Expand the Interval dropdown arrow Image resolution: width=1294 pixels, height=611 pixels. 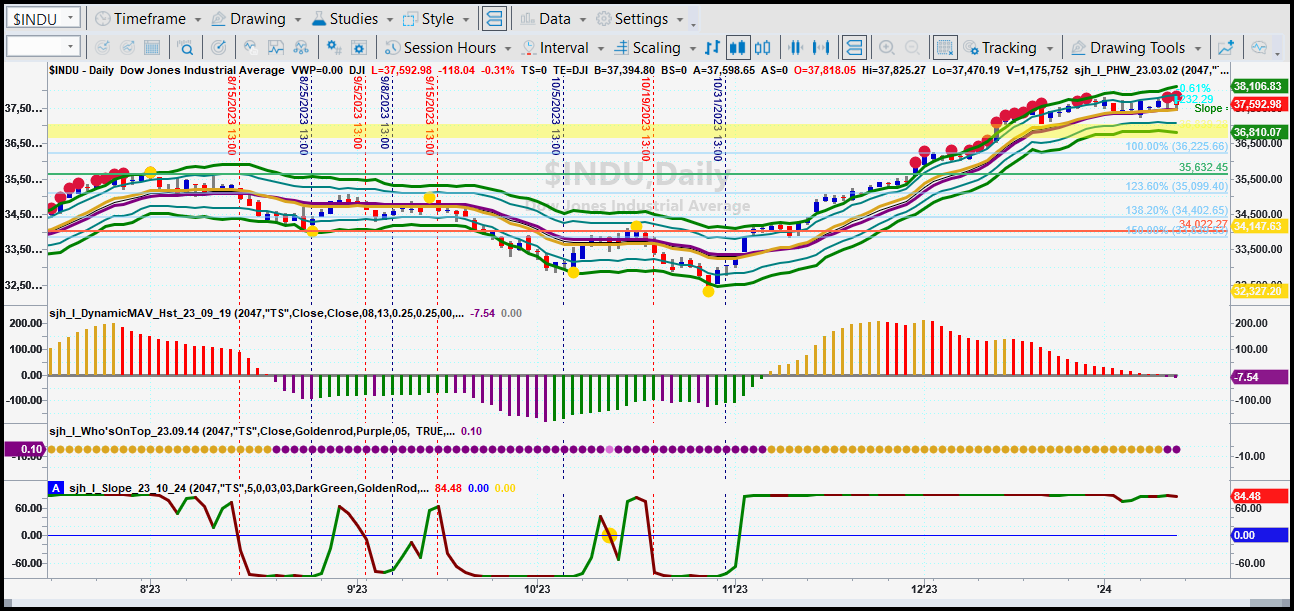click(600, 48)
